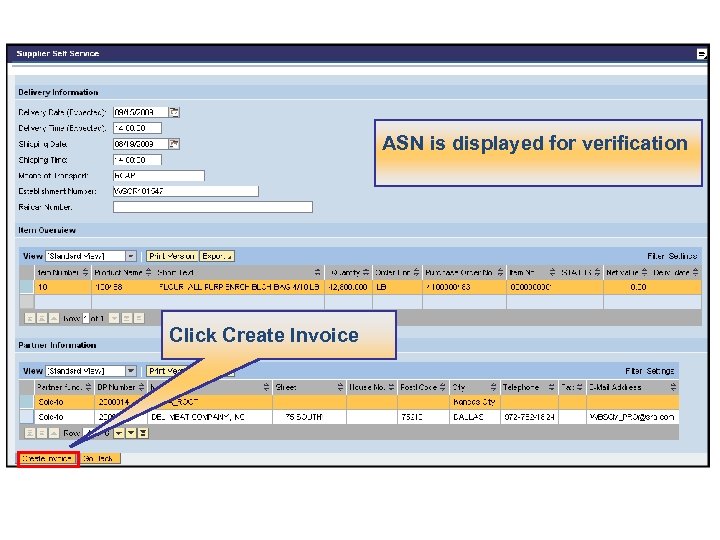The width and height of the screenshot is (720, 540).
Task: Focus the Shipping Date field
Action: [141, 144]
